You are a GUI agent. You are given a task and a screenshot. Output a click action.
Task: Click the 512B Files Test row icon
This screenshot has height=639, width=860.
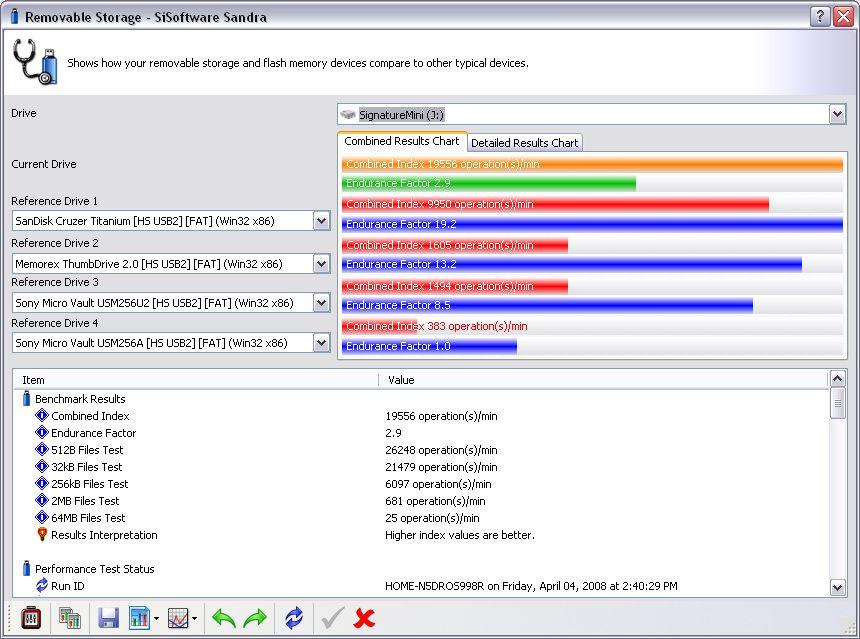(x=42, y=449)
